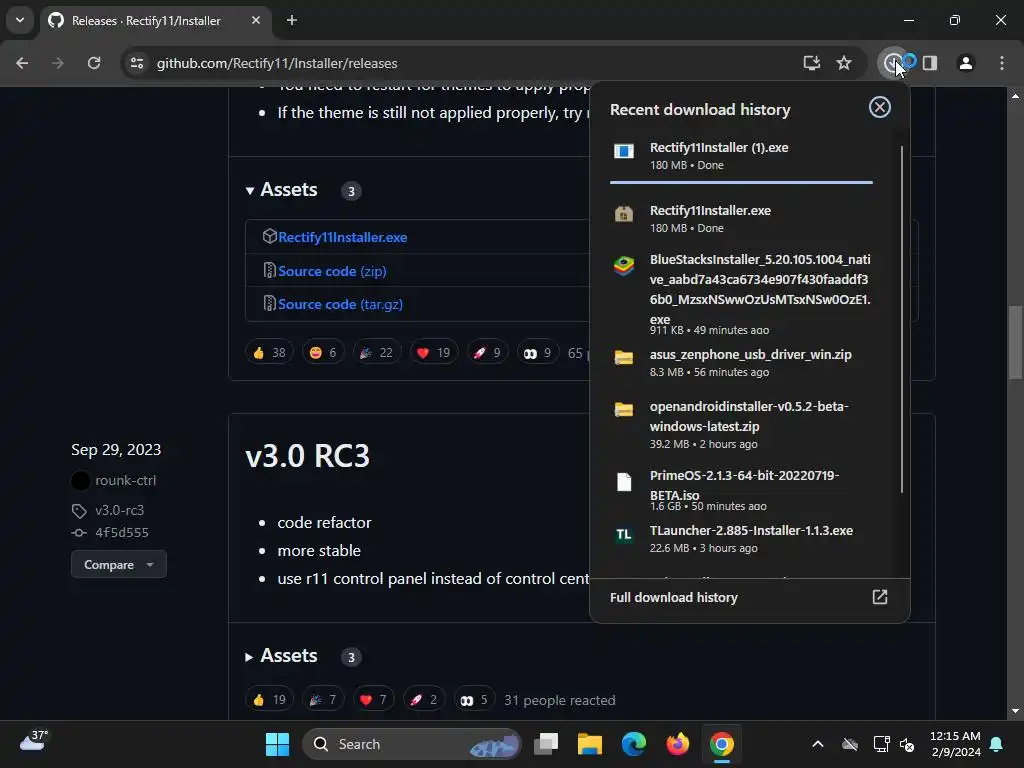The height and width of the screenshot is (768, 1024).
Task: Close the Releases · Rectify11/Installer tab
Action: [256, 20]
